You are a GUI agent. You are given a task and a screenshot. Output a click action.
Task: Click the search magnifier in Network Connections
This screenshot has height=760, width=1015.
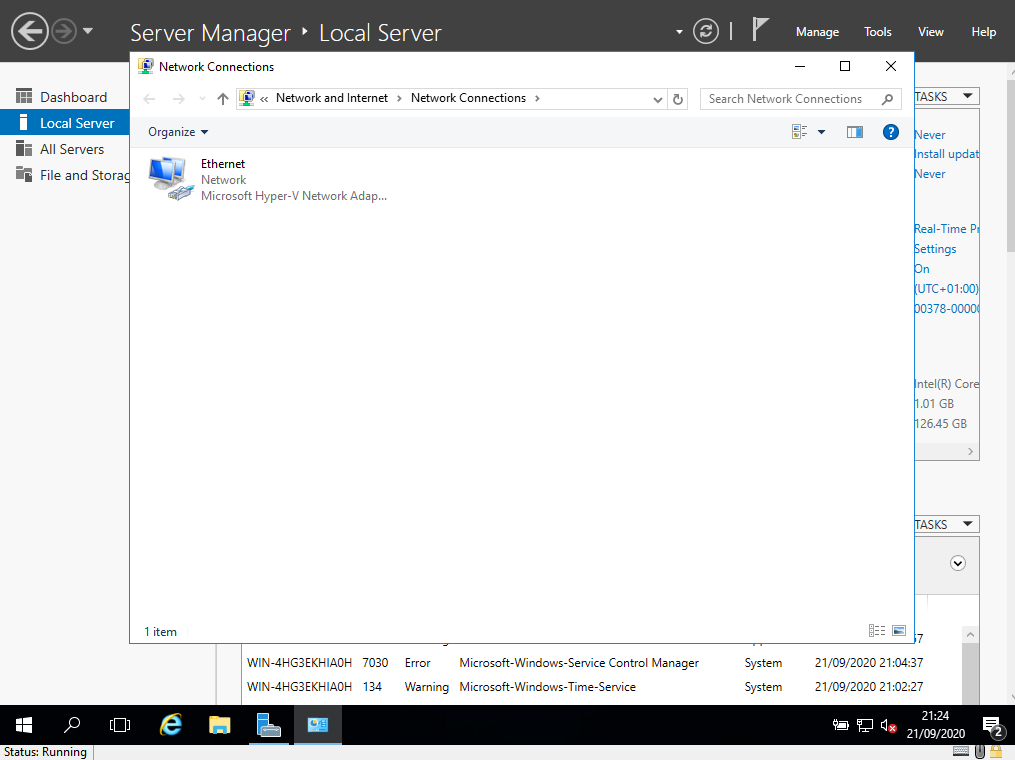point(887,99)
